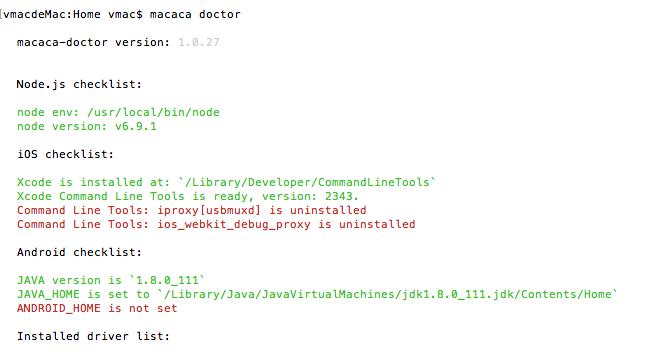Click the ios_webkit_debug_proxy uninstalled error line
The width and height of the screenshot is (664, 364).
click(216, 224)
